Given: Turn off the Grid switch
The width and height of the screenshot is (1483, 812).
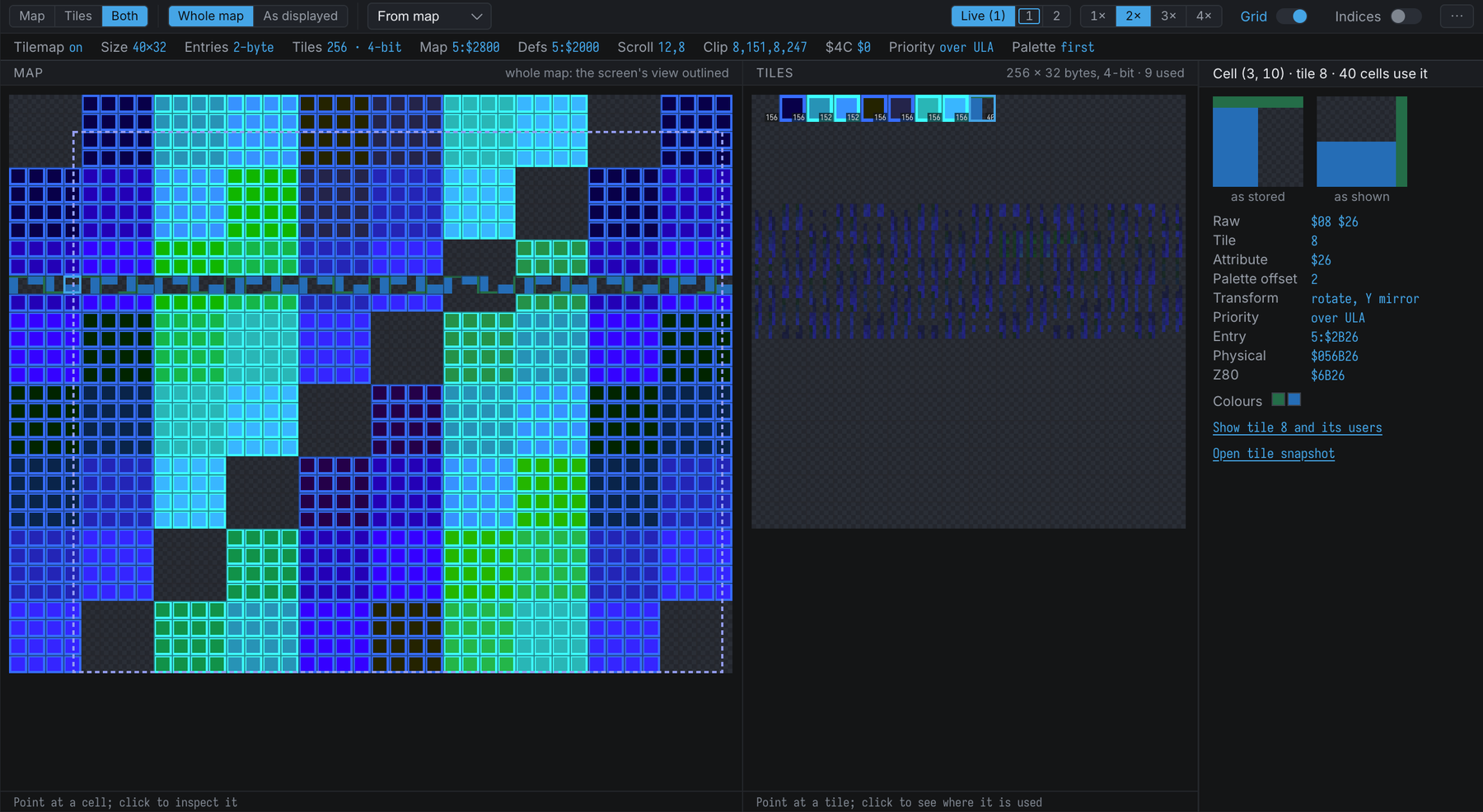Looking at the screenshot, I should [1291, 16].
